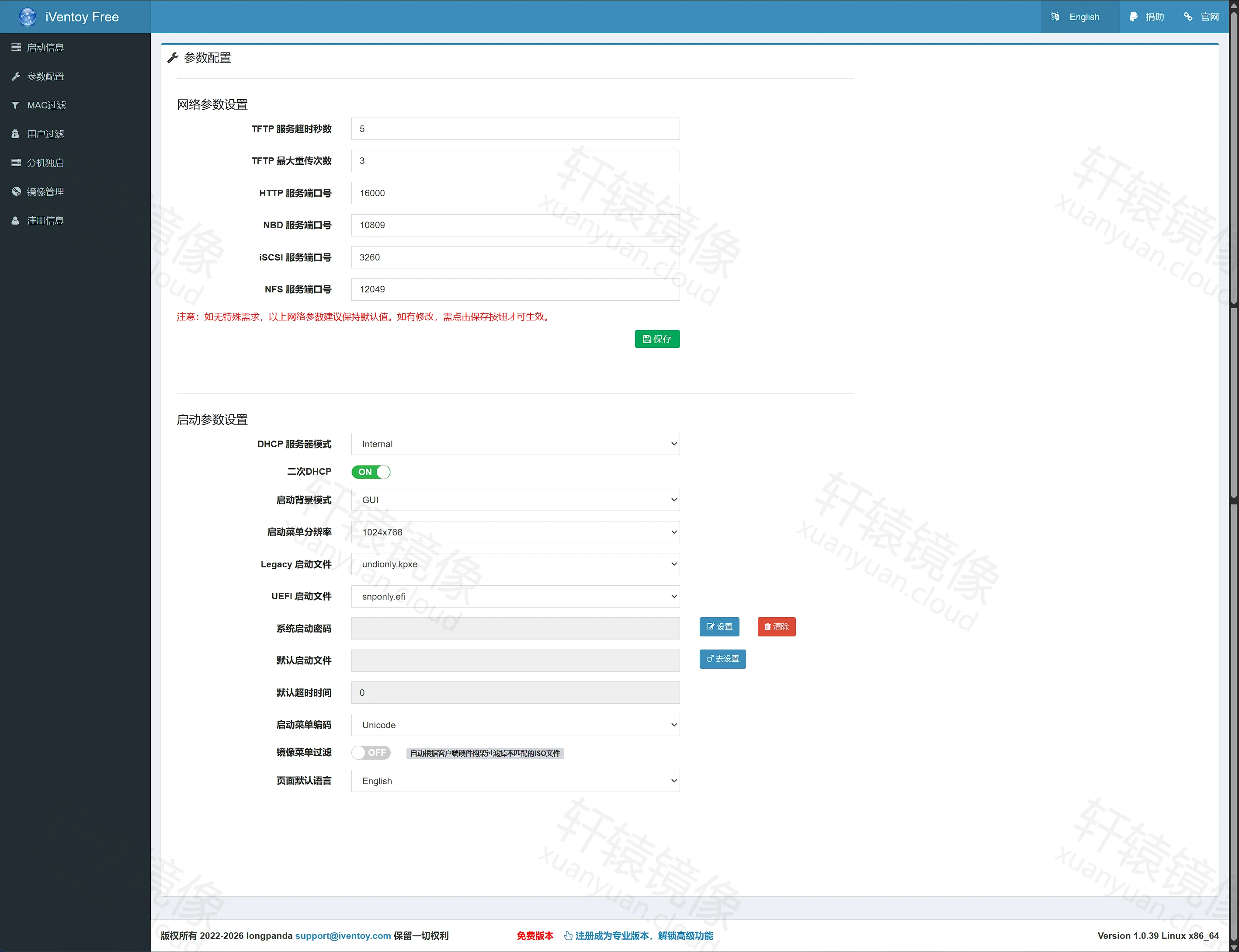This screenshot has width=1239, height=952.
Task: Enable the 镜像菜单过滤 switch
Action: [x=371, y=753]
